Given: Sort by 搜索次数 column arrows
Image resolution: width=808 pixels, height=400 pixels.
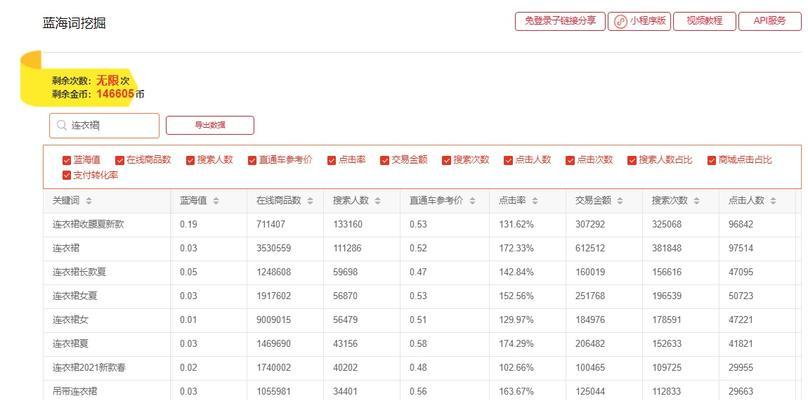Looking at the screenshot, I should [697, 201].
